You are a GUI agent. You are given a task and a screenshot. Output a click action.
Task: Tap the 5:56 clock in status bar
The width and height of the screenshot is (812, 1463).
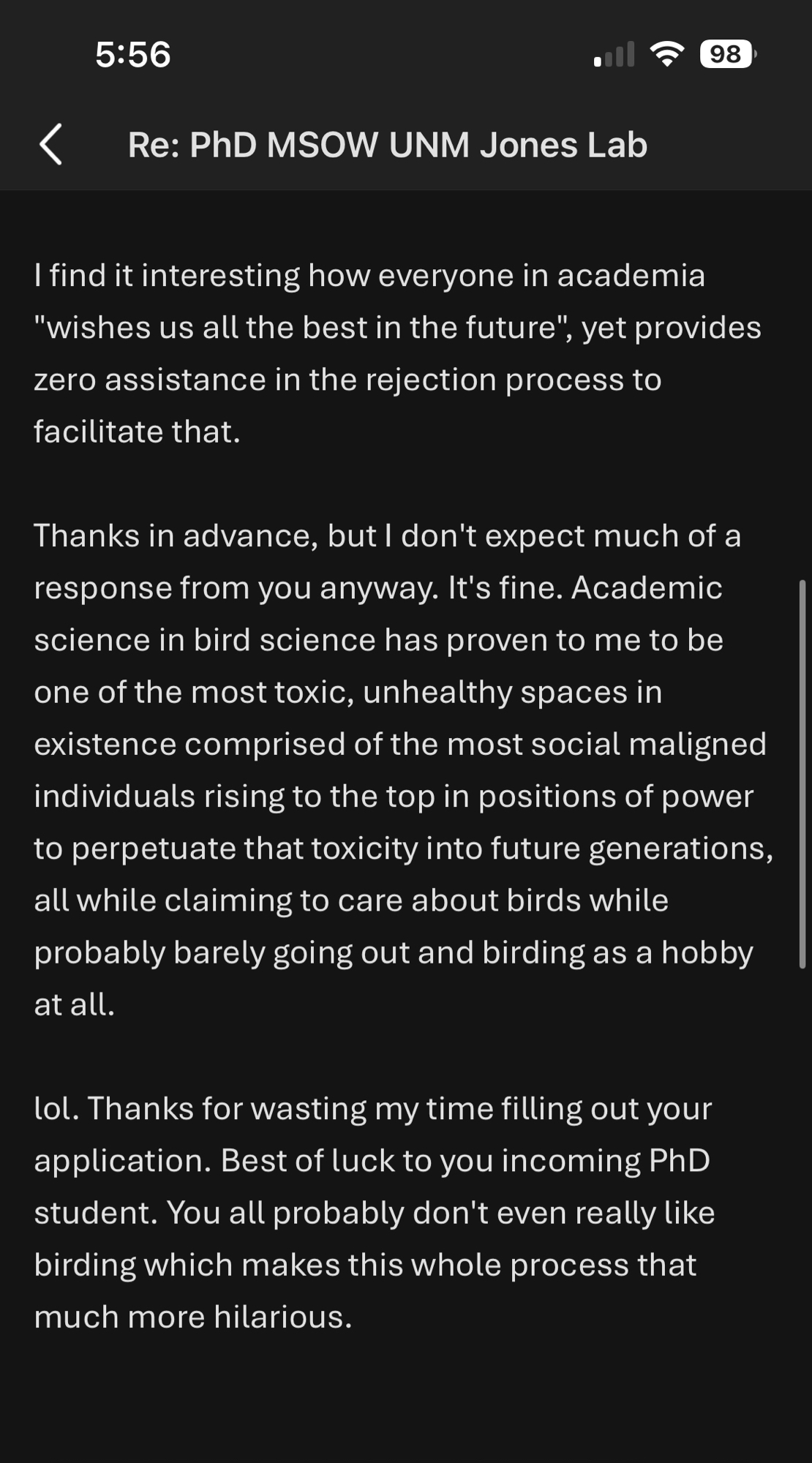point(132,55)
